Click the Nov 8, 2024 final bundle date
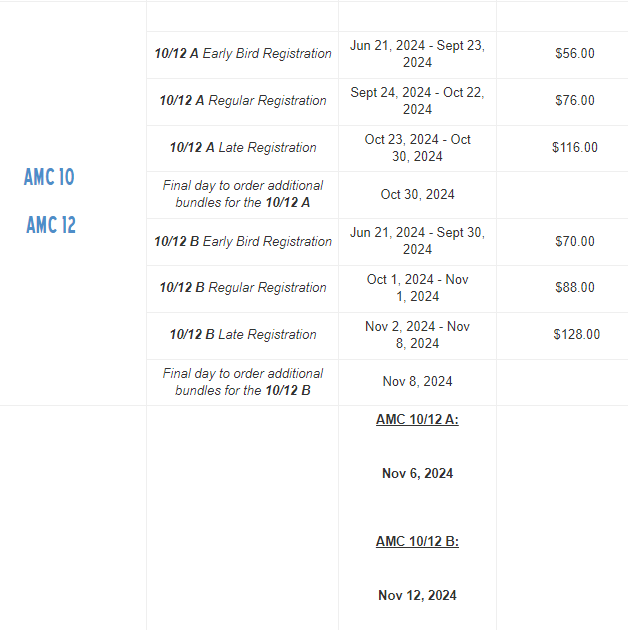Viewport: 628px width, 630px height. click(417, 381)
